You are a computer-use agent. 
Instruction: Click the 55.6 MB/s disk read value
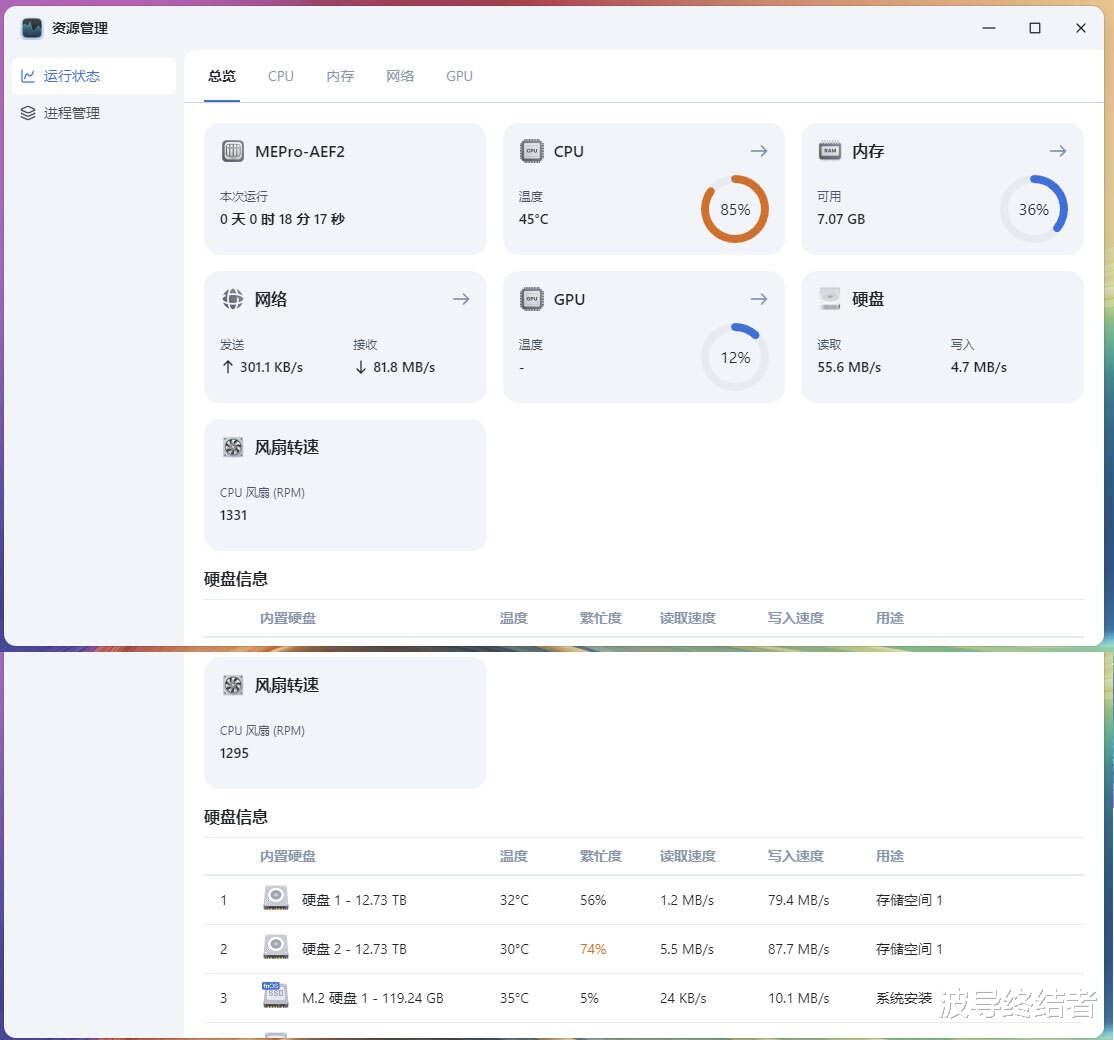pyautogui.click(x=849, y=367)
